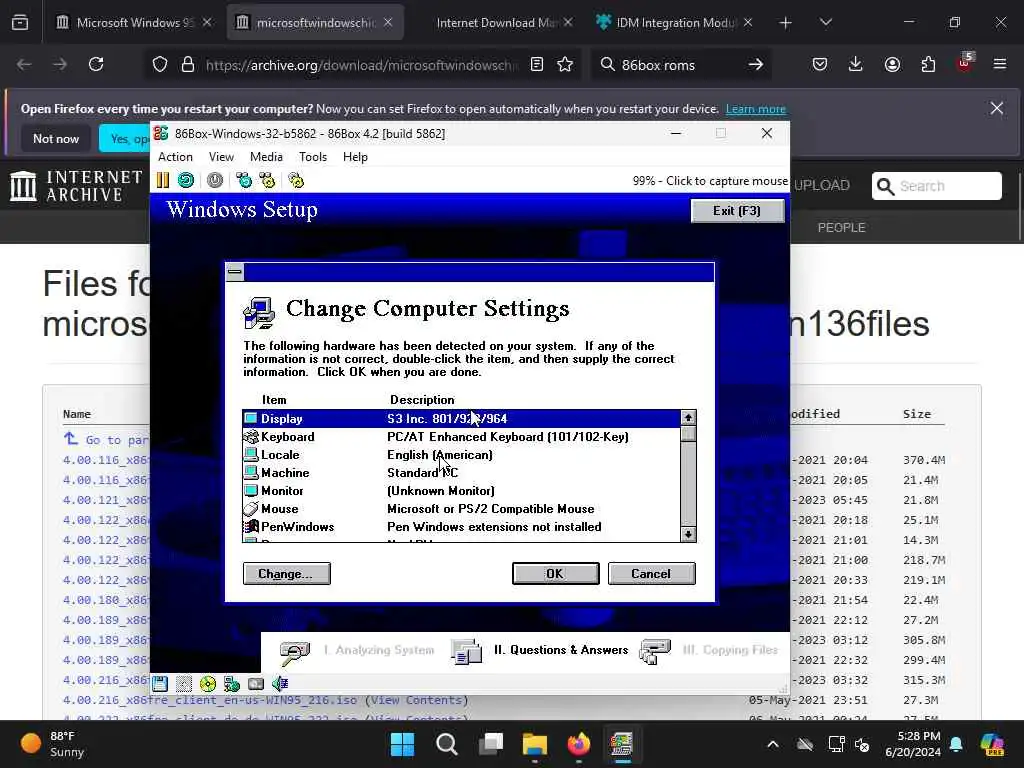This screenshot has height=768, width=1024.
Task: Click second floppy drive status icon
Action: pos(184,684)
